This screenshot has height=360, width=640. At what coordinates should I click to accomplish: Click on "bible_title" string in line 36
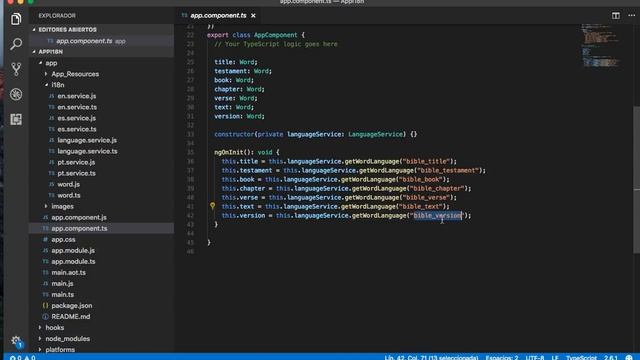[x=426, y=161]
